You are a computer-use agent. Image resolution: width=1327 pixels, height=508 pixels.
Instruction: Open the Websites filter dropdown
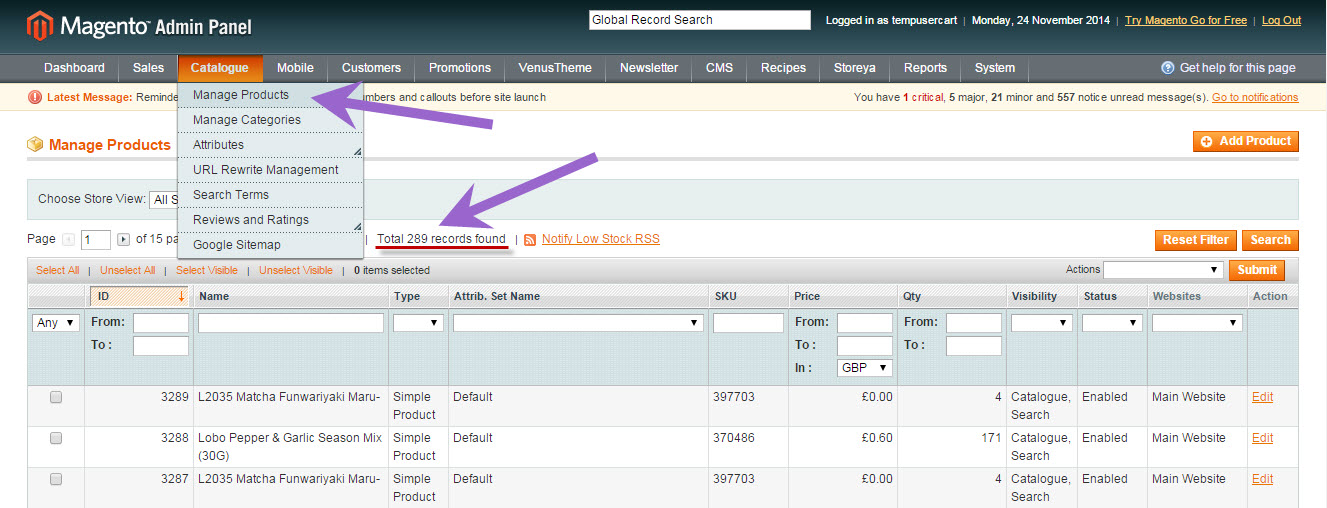click(x=1197, y=323)
